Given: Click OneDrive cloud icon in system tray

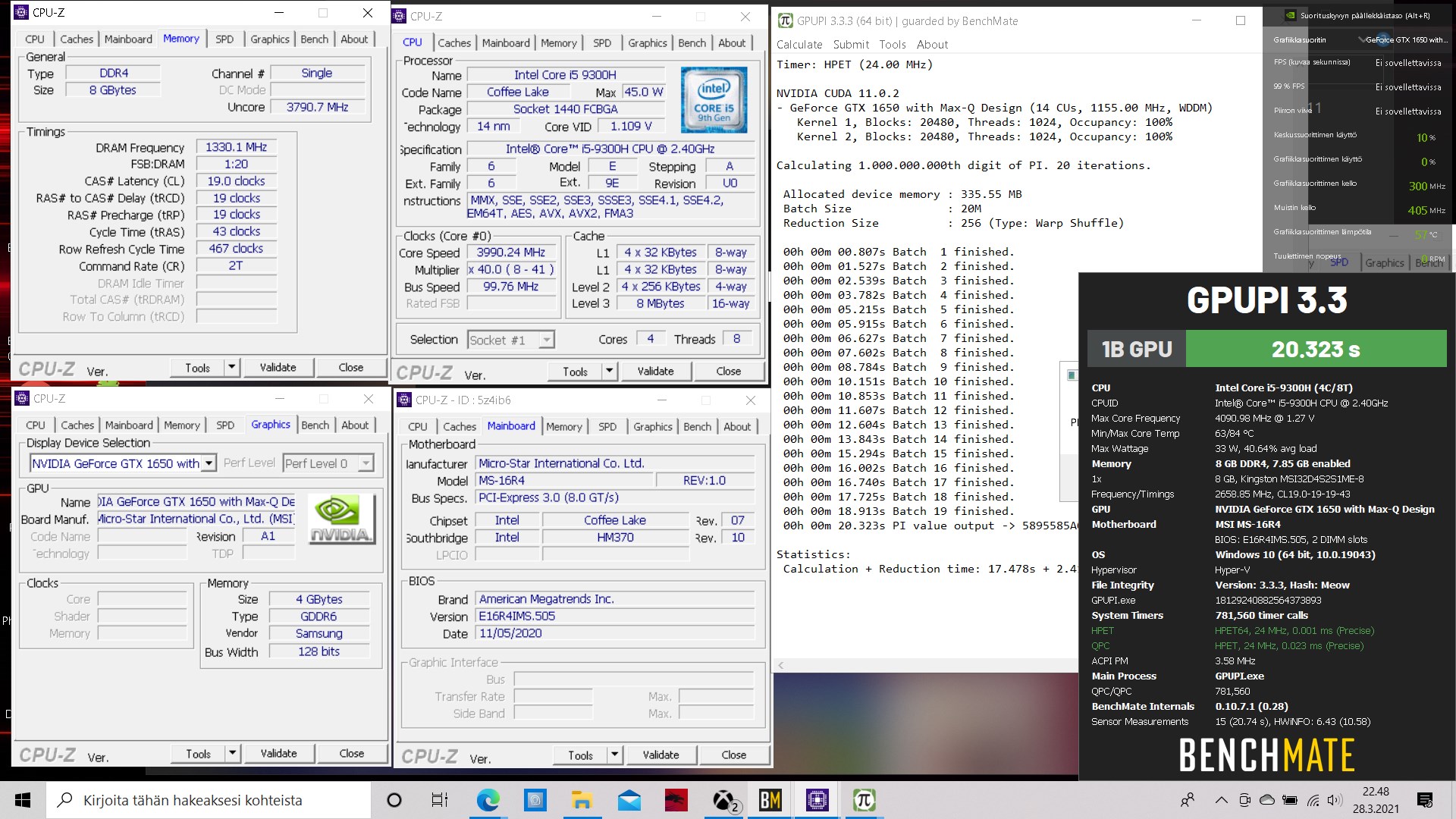Looking at the screenshot, I should (x=1267, y=800).
